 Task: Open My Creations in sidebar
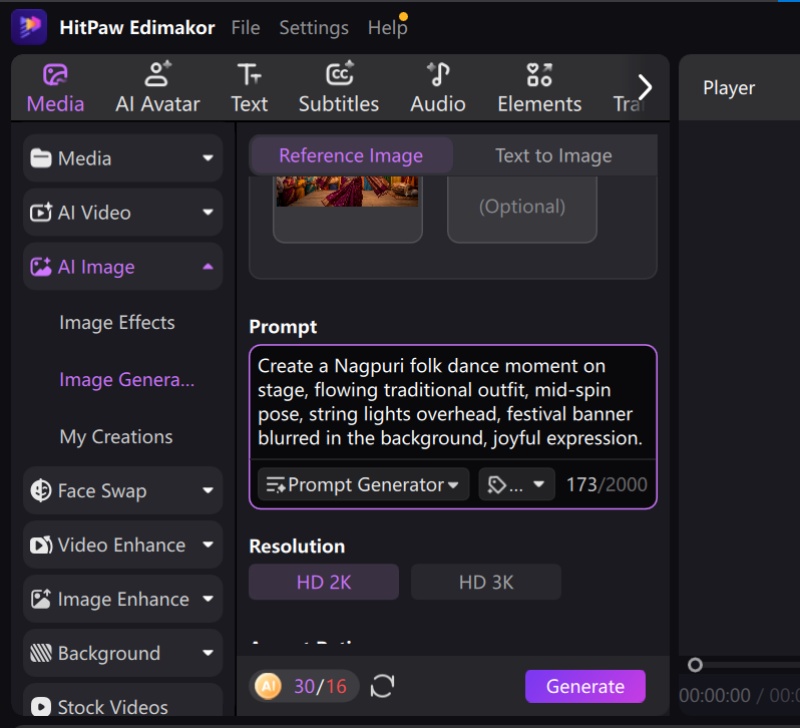click(x=116, y=437)
